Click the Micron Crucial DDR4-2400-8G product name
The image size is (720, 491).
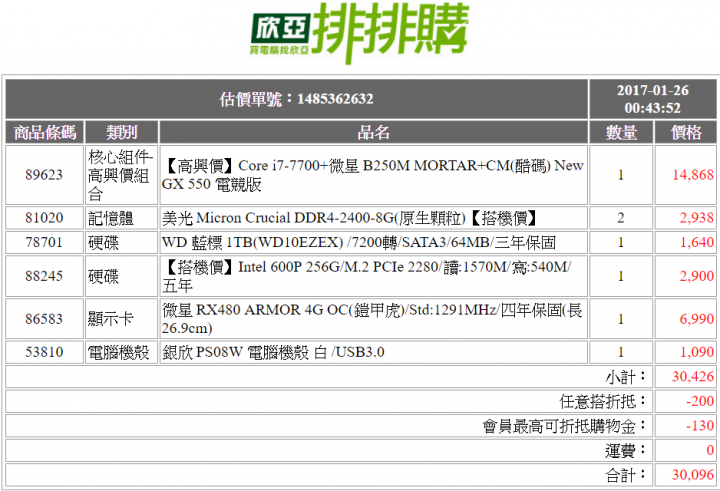349,218
